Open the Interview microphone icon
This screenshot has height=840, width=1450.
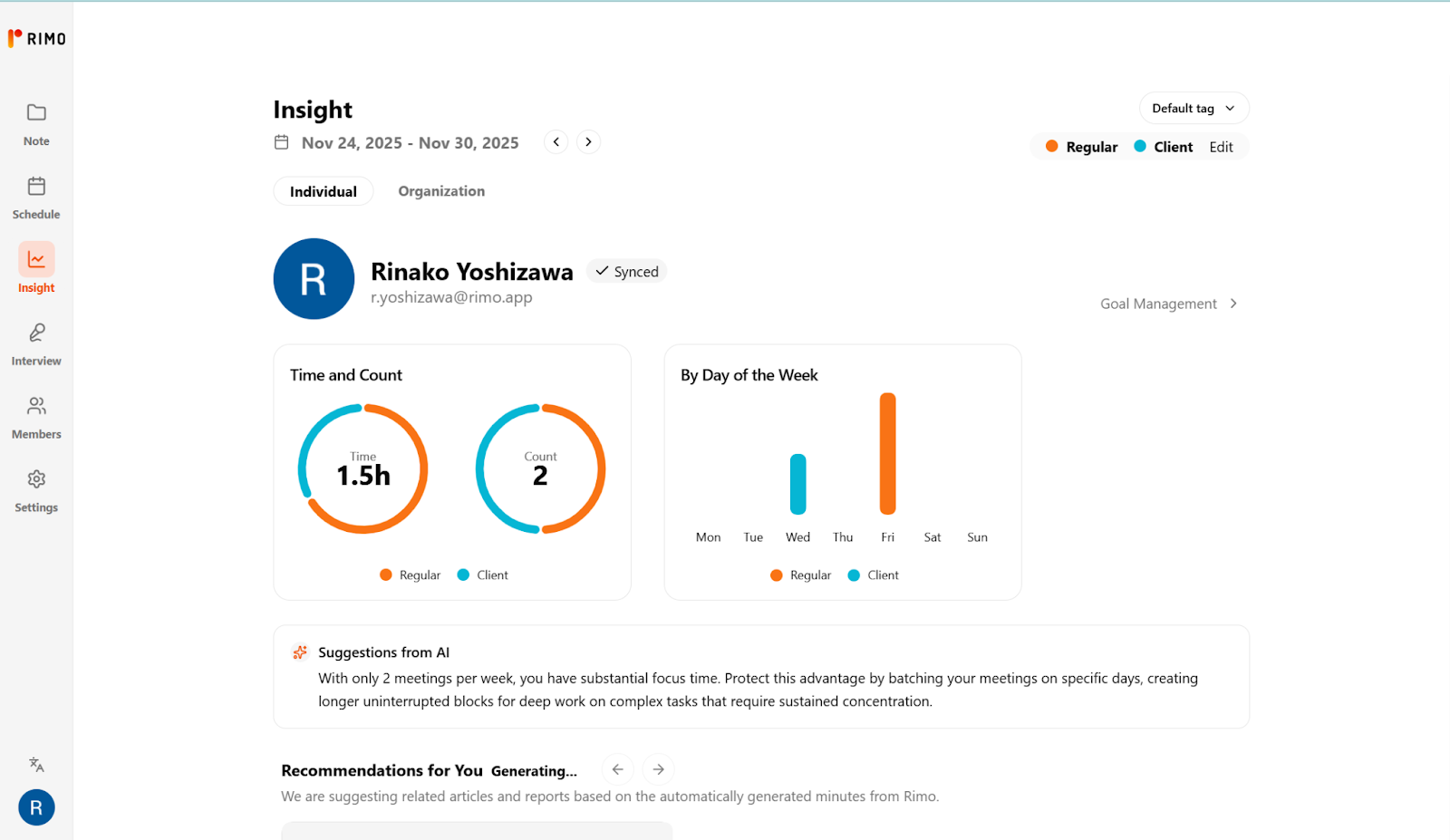tap(36, 333)
